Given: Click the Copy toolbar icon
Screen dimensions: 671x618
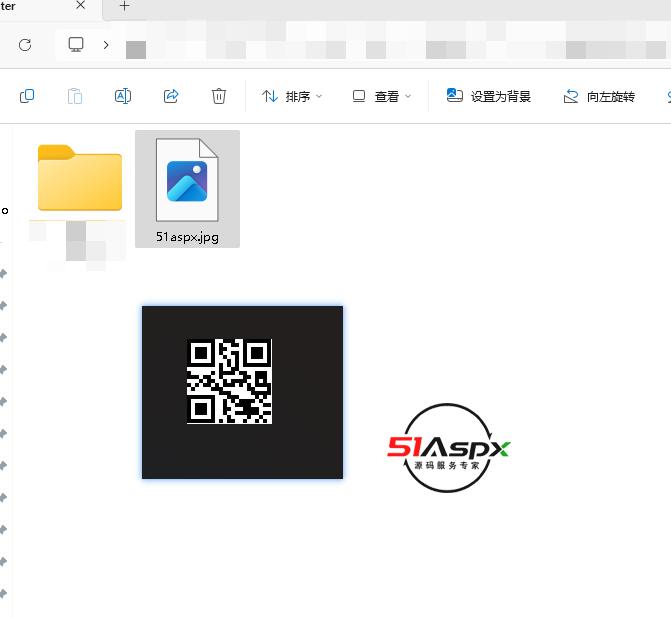Looking at the screenshot, I should click(27, 96).
